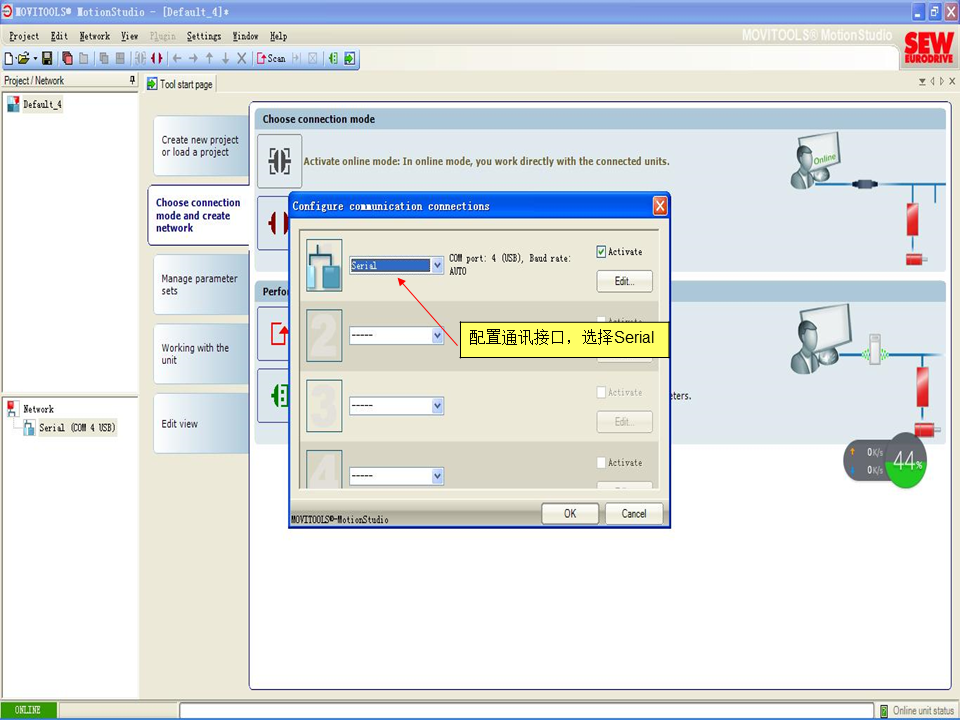Viewport: 960px width, 720px height.
Task: Open the Settings menu
Action: click(204, 36)
